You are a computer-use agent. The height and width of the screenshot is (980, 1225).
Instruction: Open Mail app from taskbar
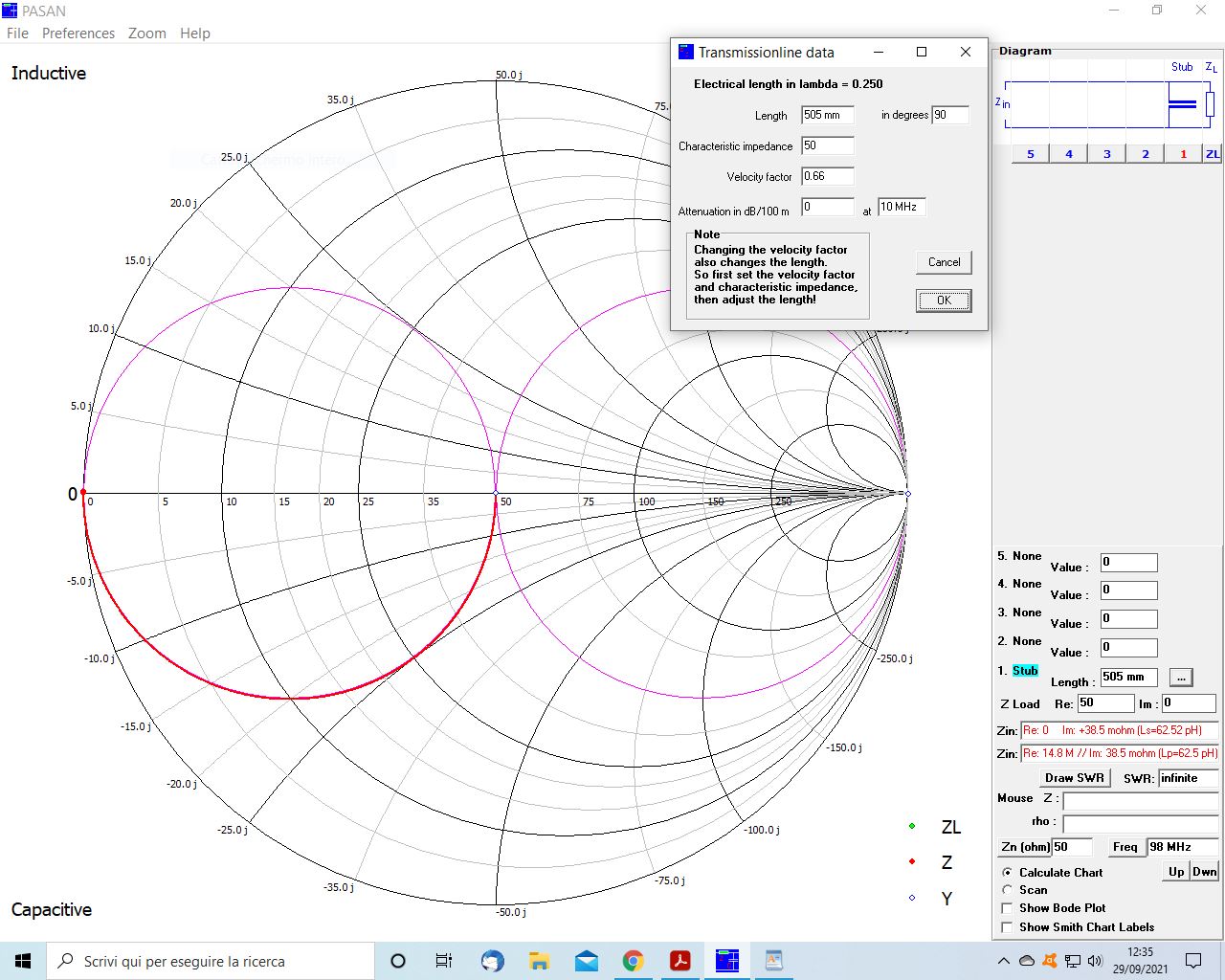(586, 961)
